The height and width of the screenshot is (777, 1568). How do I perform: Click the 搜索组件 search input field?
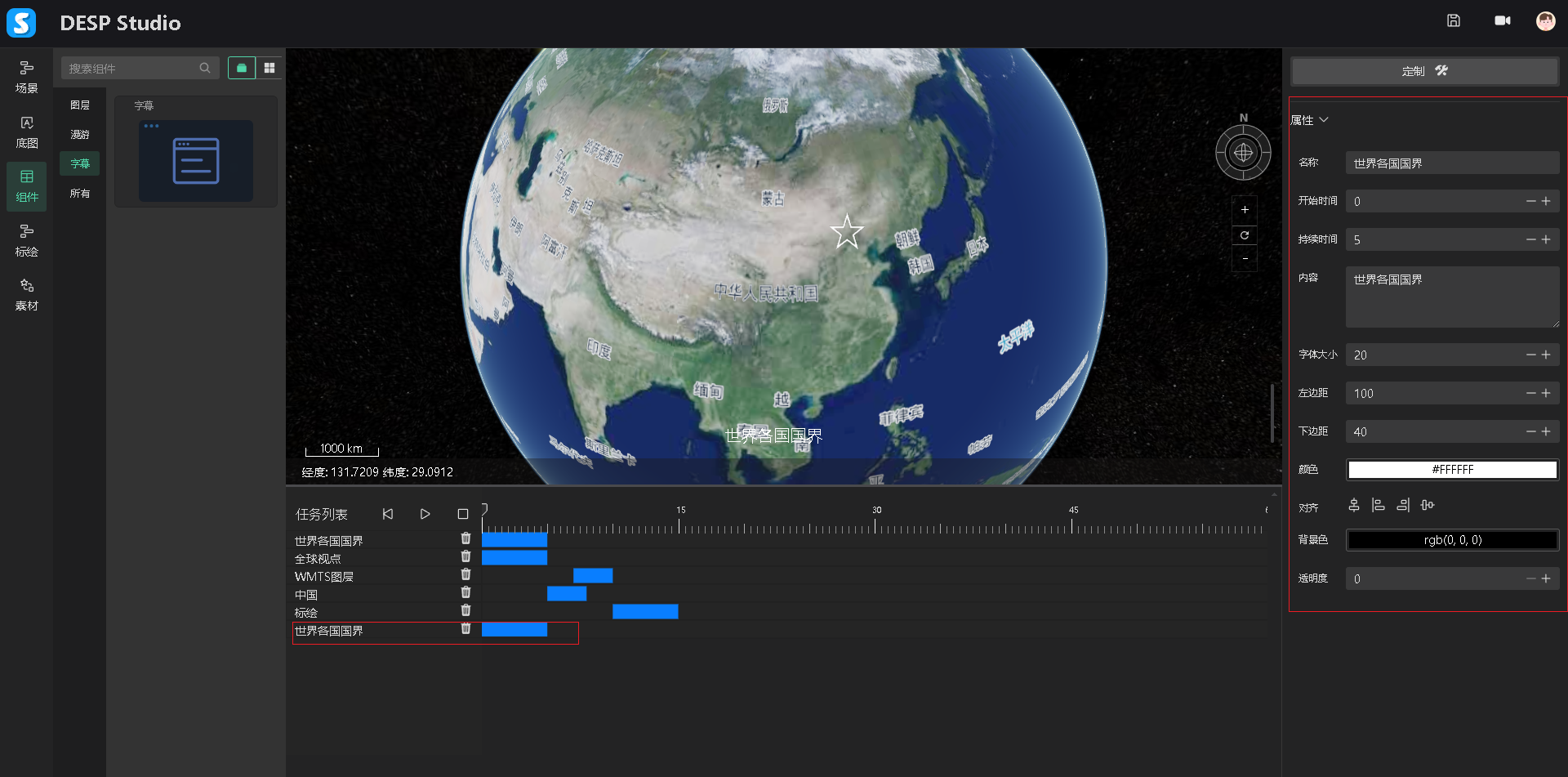pos(131,69)
